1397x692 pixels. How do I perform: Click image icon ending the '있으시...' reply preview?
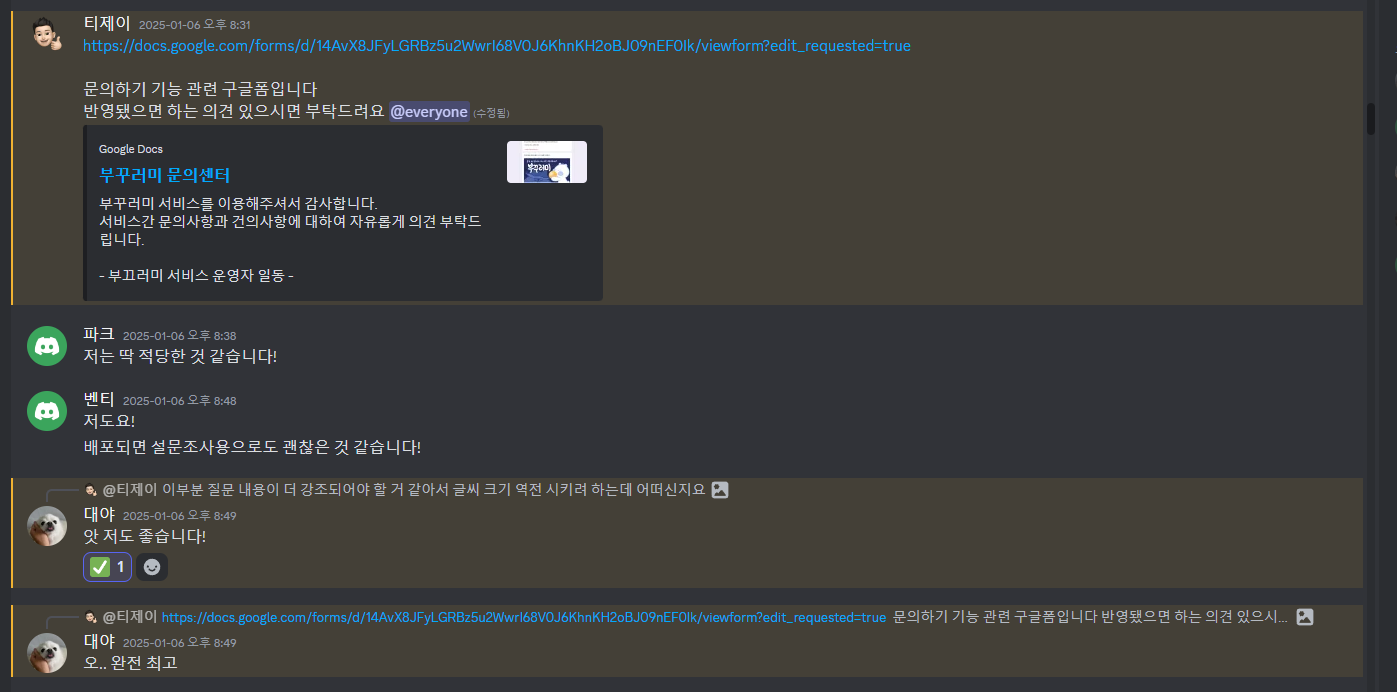tap(1305, 617)
